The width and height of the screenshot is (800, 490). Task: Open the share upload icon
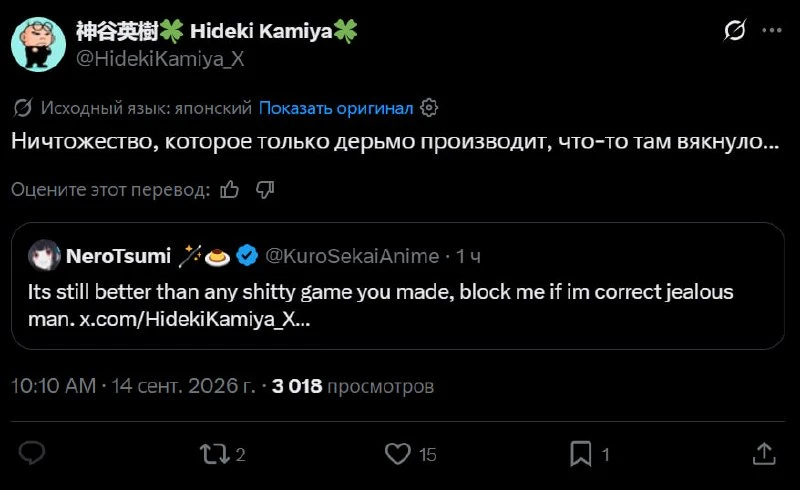tap(764, 453)
